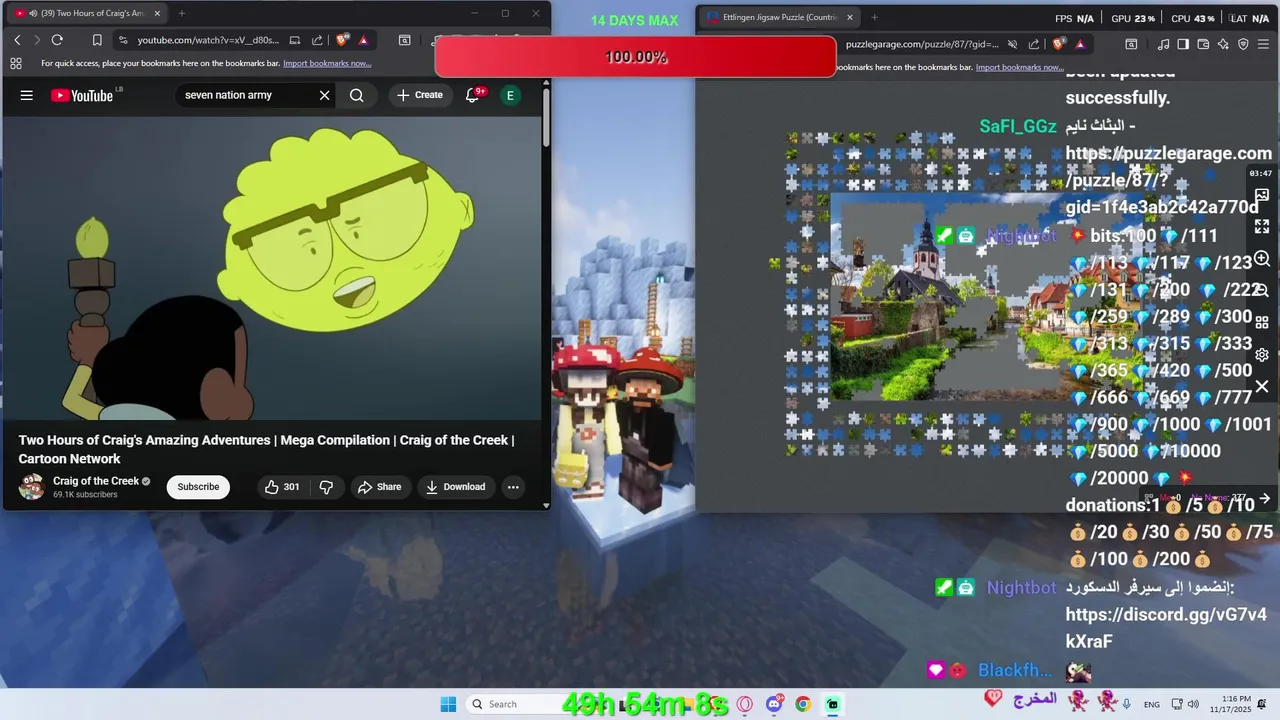Viewport: 1280px width, 720px height.
Task: Open Brave Shields in the YouTube window
Action: pos(343,40)
